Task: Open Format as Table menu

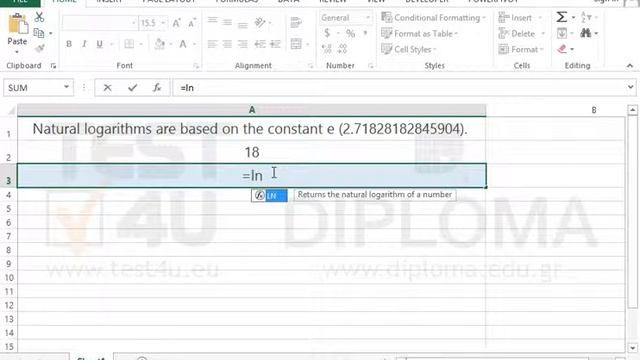Action: pyautogui.click(x=419, y=33)
